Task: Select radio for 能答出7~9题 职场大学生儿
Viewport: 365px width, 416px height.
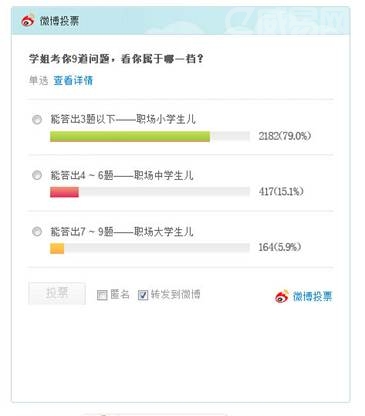Action: (37, 231)
